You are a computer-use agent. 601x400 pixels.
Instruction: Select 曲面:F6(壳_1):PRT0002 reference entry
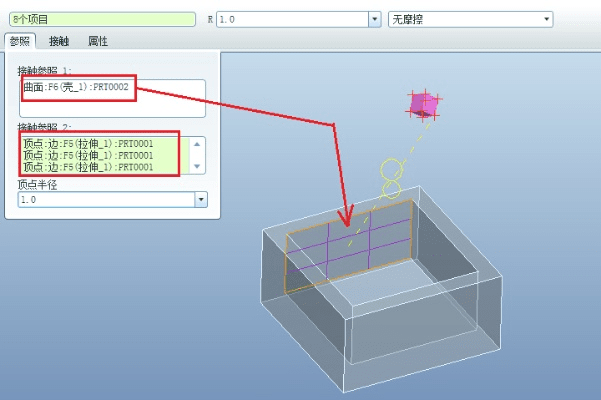click(76, 87)
